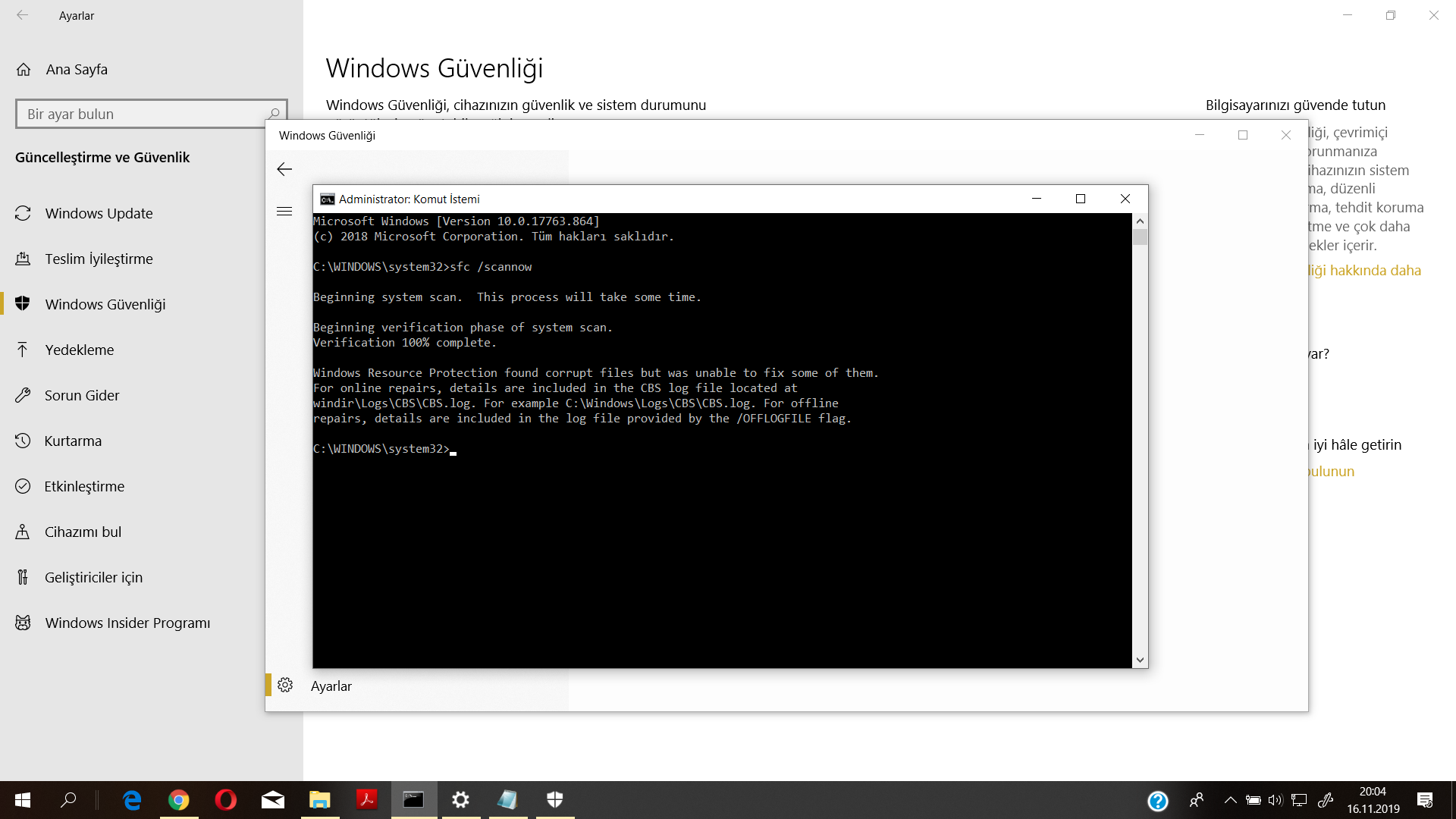Viewport: 1456px width, 819px height.
Task: Click the Geliştiriciler için tools icon
Action: [x=23, y=577]
